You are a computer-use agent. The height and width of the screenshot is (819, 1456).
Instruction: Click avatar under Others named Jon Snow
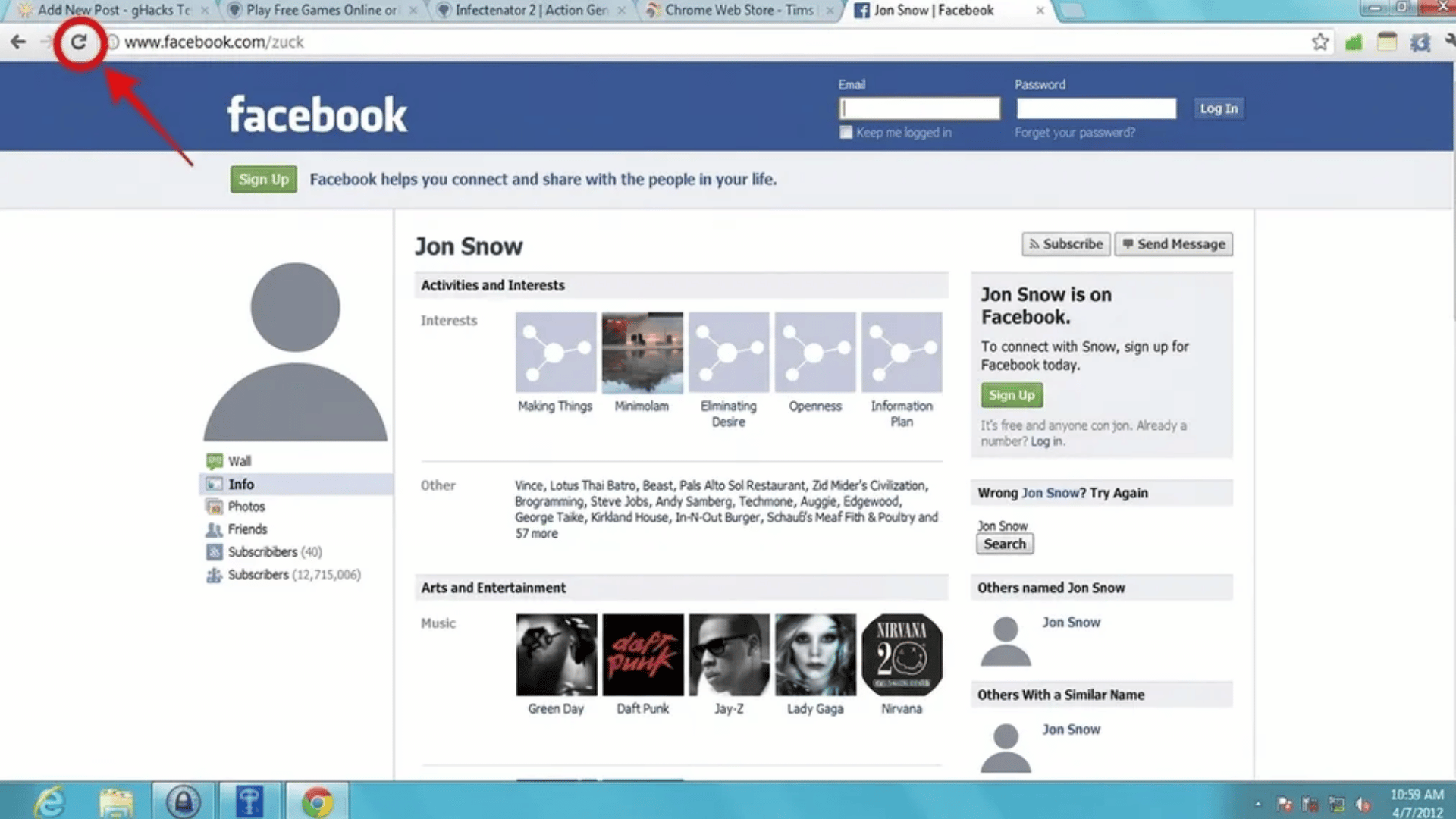pos(1006,642)
